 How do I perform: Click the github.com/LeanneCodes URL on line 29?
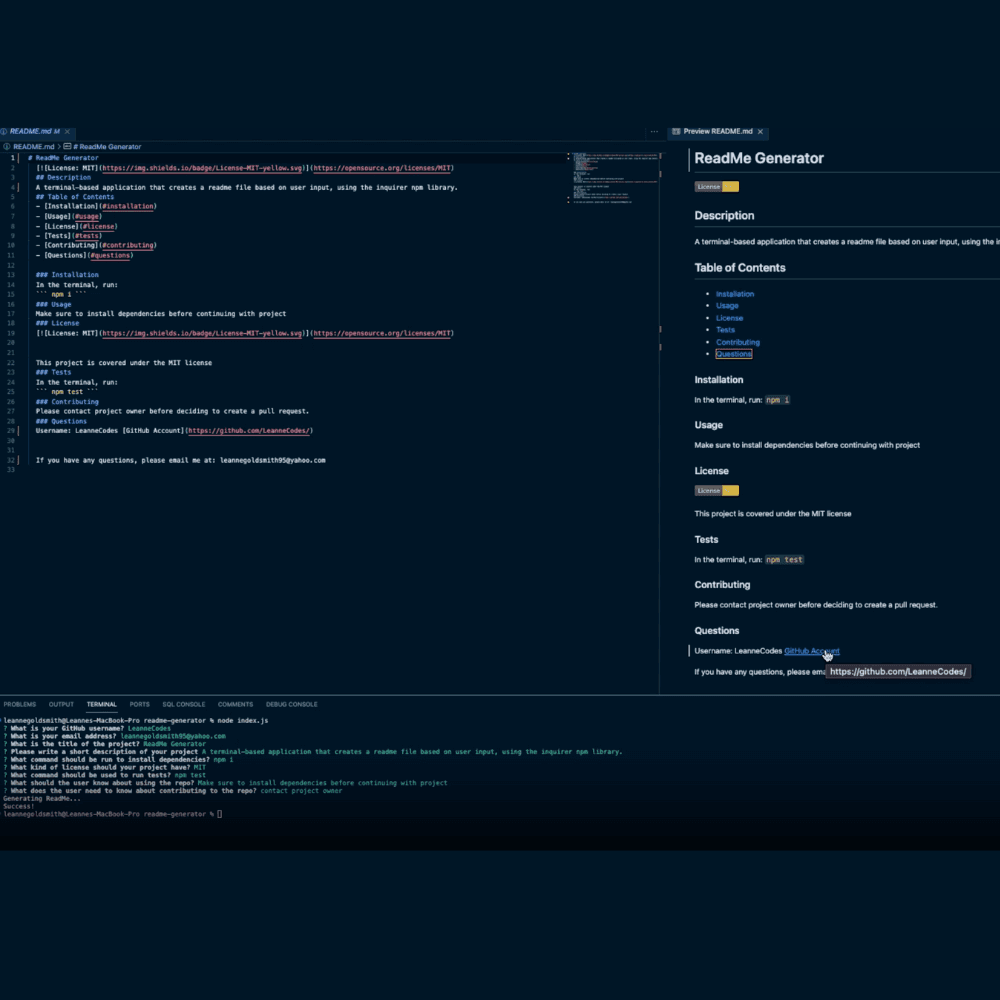[249, 431]
